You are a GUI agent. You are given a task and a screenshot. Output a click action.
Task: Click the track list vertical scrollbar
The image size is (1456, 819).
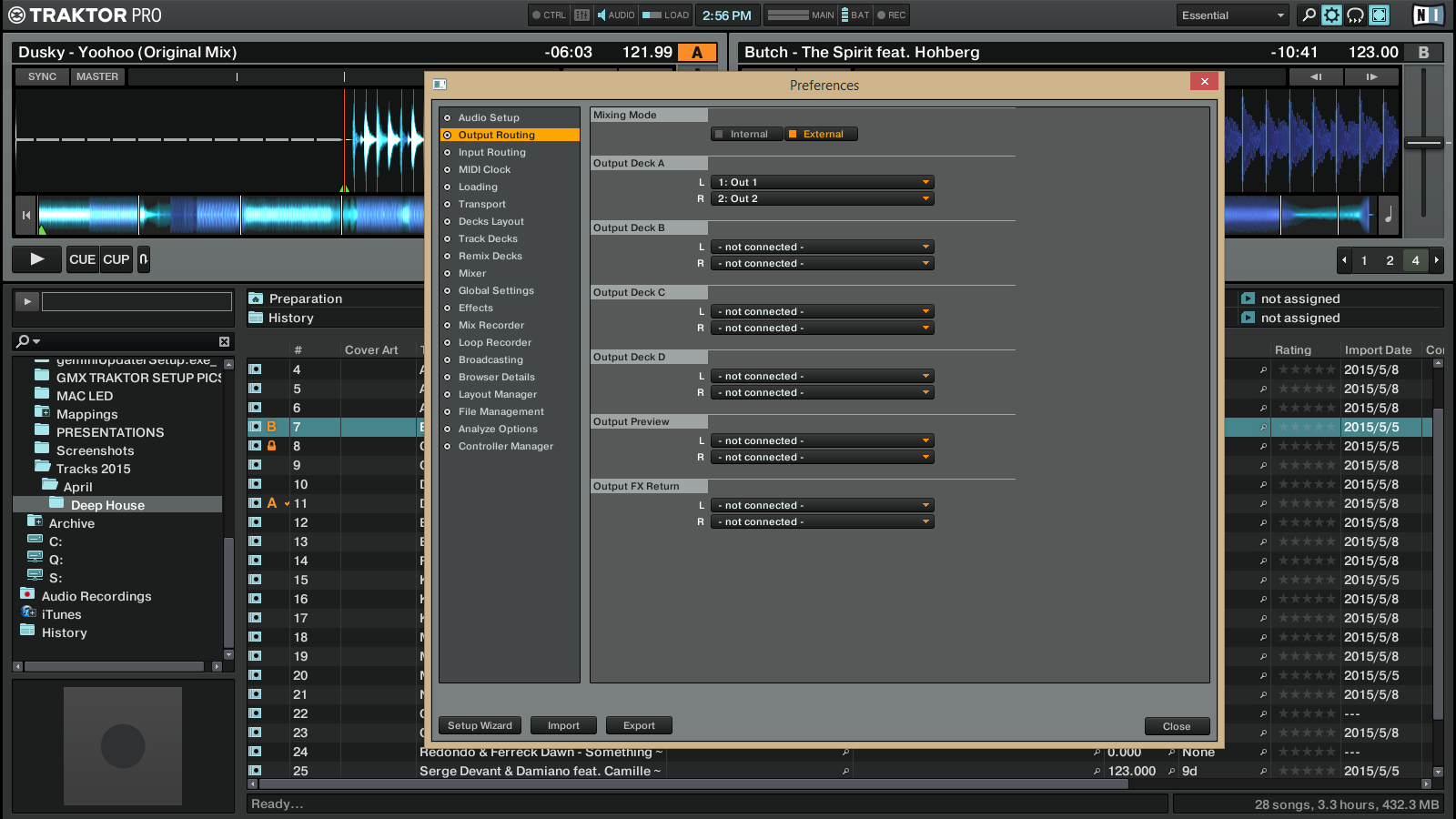click(x=1439, y=564)
